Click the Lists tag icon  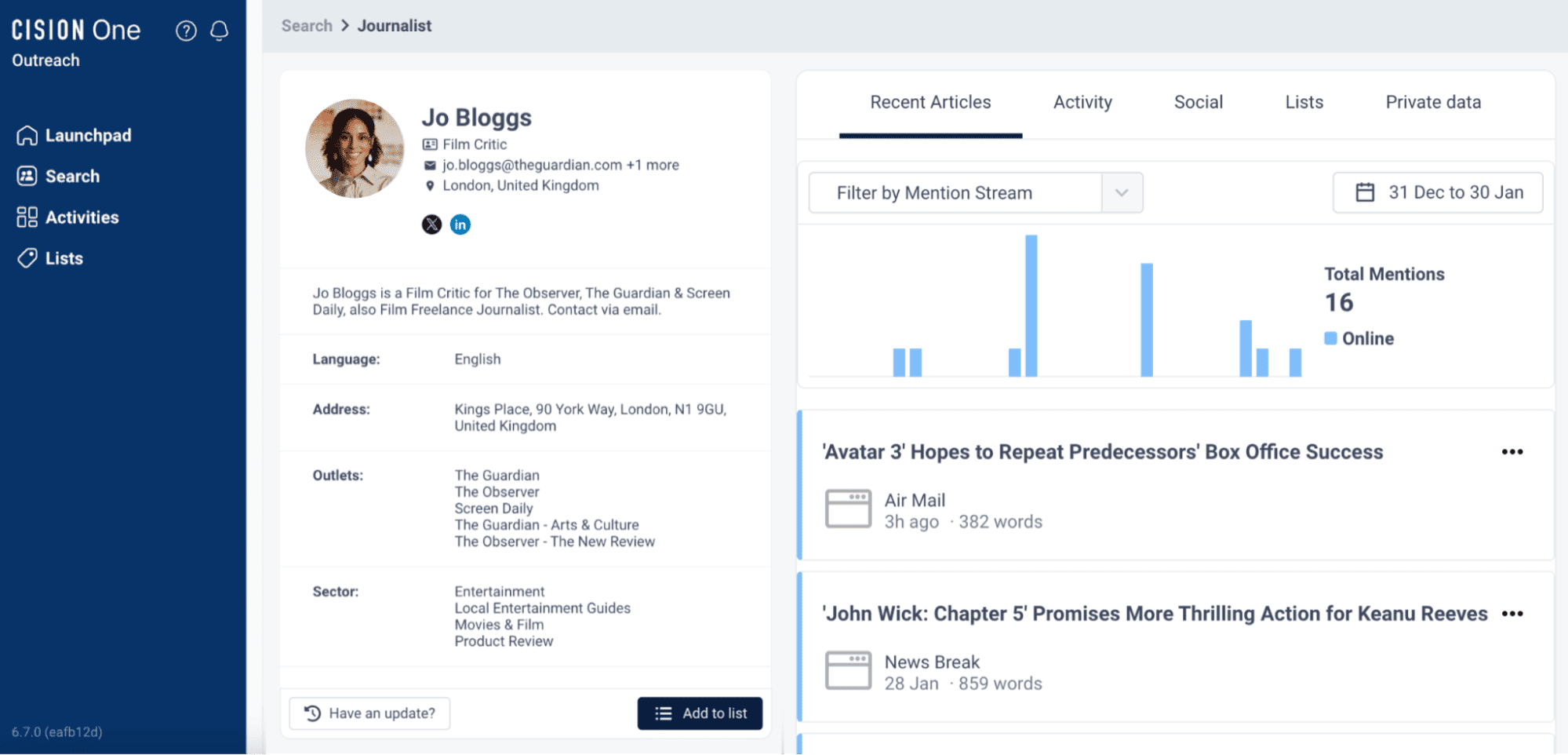(27, 258)
